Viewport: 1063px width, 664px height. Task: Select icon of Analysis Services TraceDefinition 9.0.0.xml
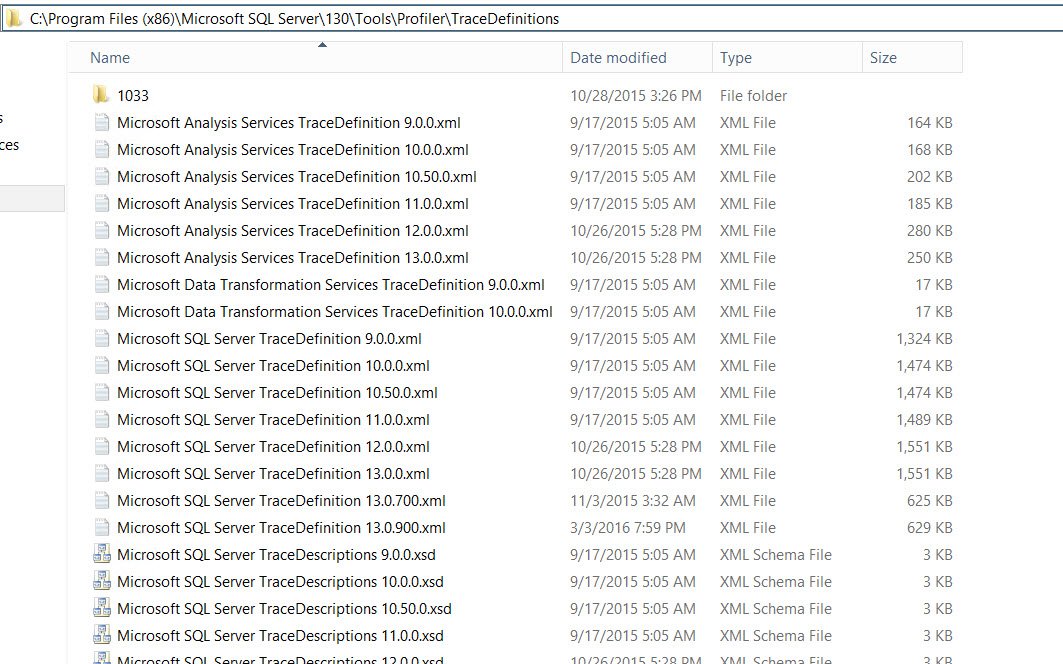coord(102,123)
